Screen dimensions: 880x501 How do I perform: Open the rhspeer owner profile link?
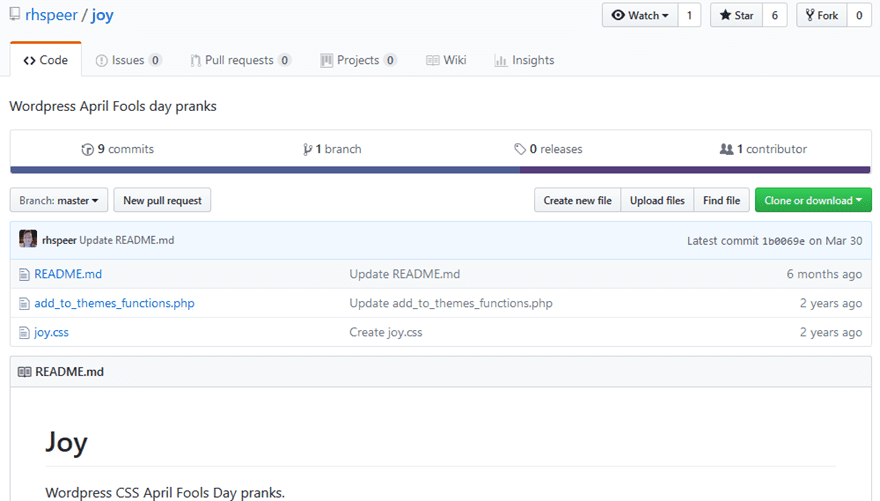[x=51, y=15]
